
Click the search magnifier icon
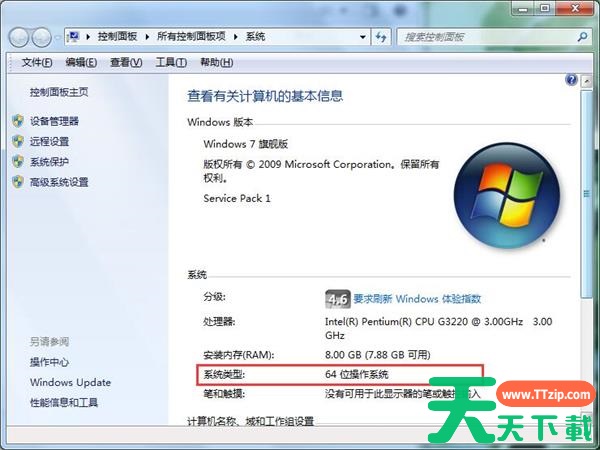point(582,37)
